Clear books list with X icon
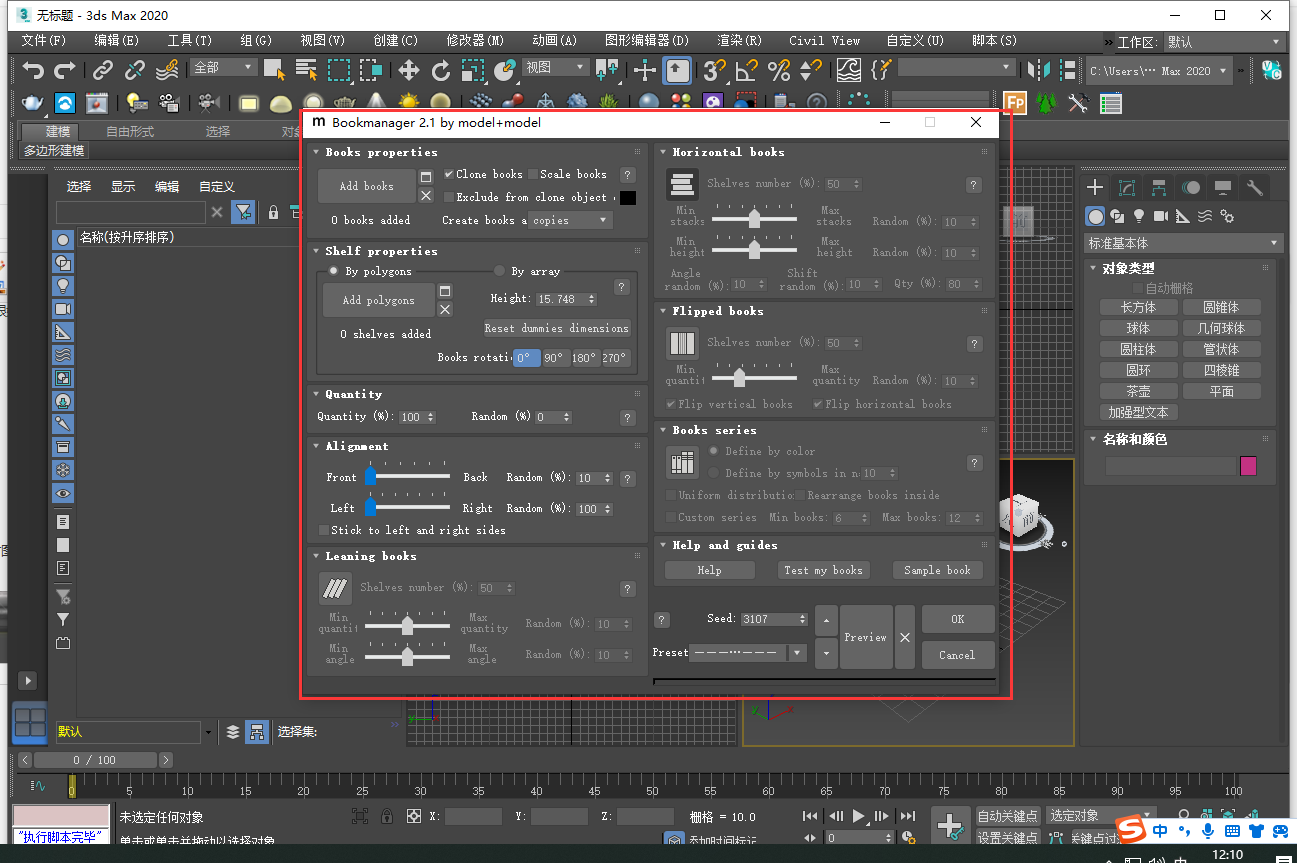 click(x=426, y=196)
